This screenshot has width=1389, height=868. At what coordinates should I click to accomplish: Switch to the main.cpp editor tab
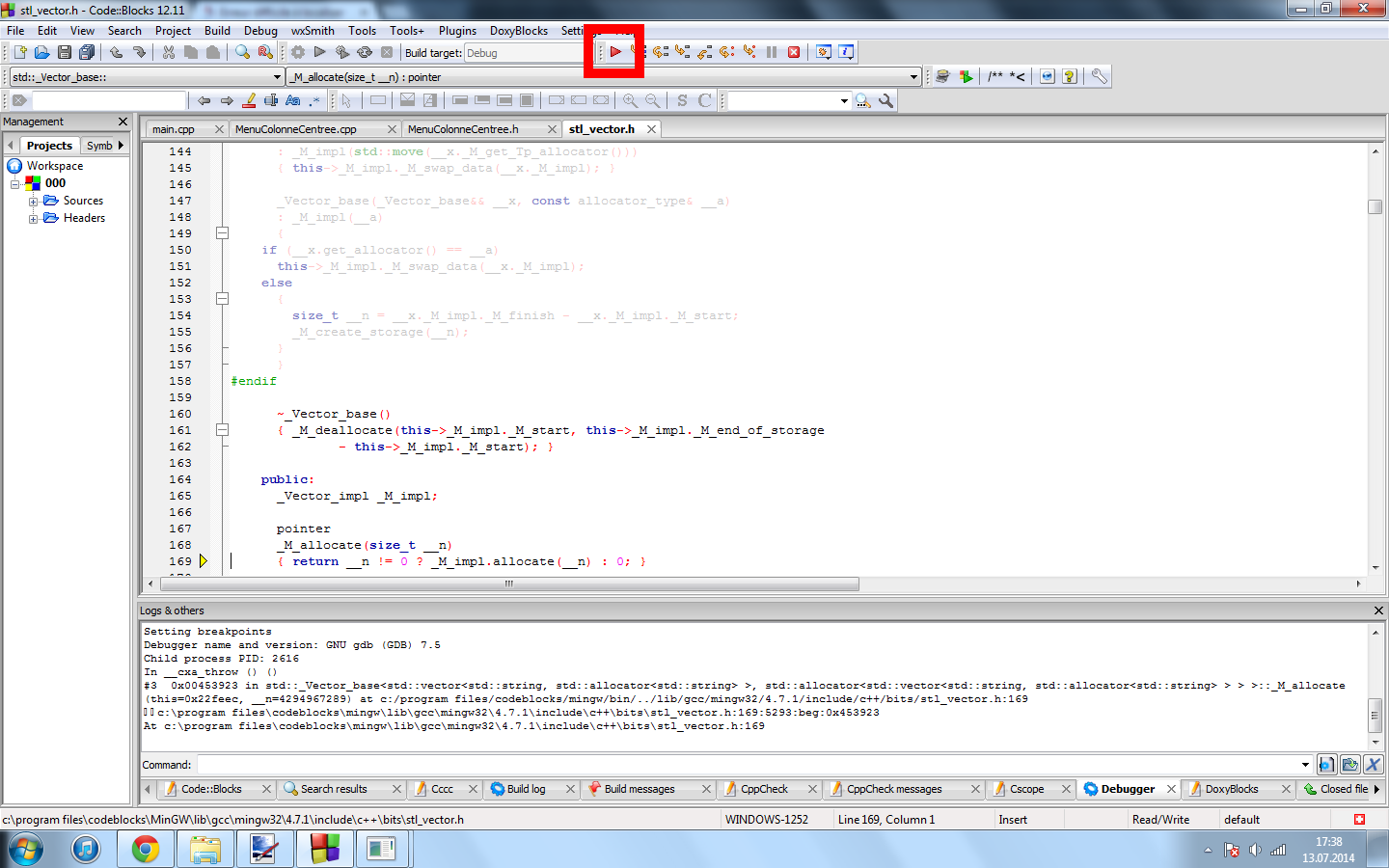(174, 129)
